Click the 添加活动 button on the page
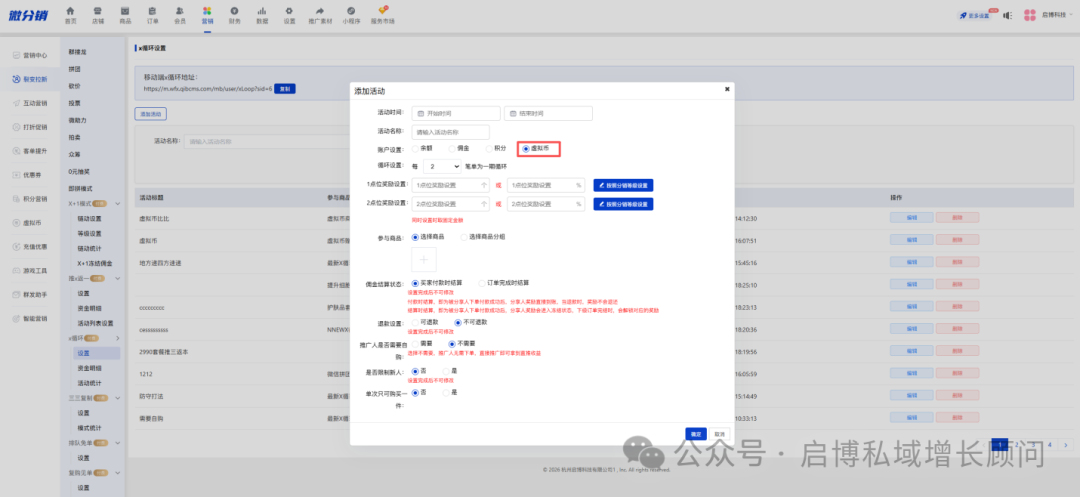This screenshot has height=497, width=1080. [150, 114]
